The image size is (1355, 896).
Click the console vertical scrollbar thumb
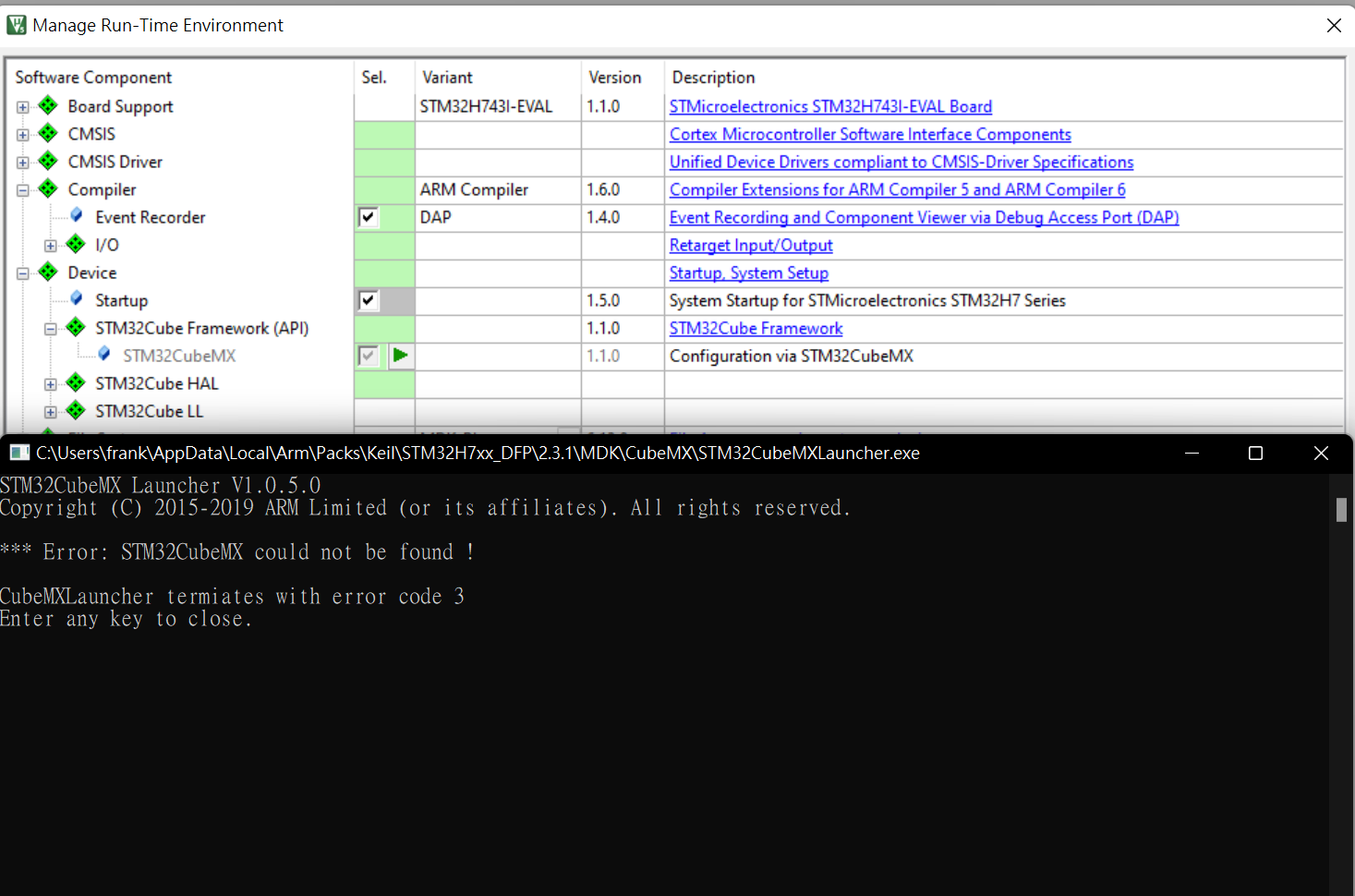click(1341, 509)
